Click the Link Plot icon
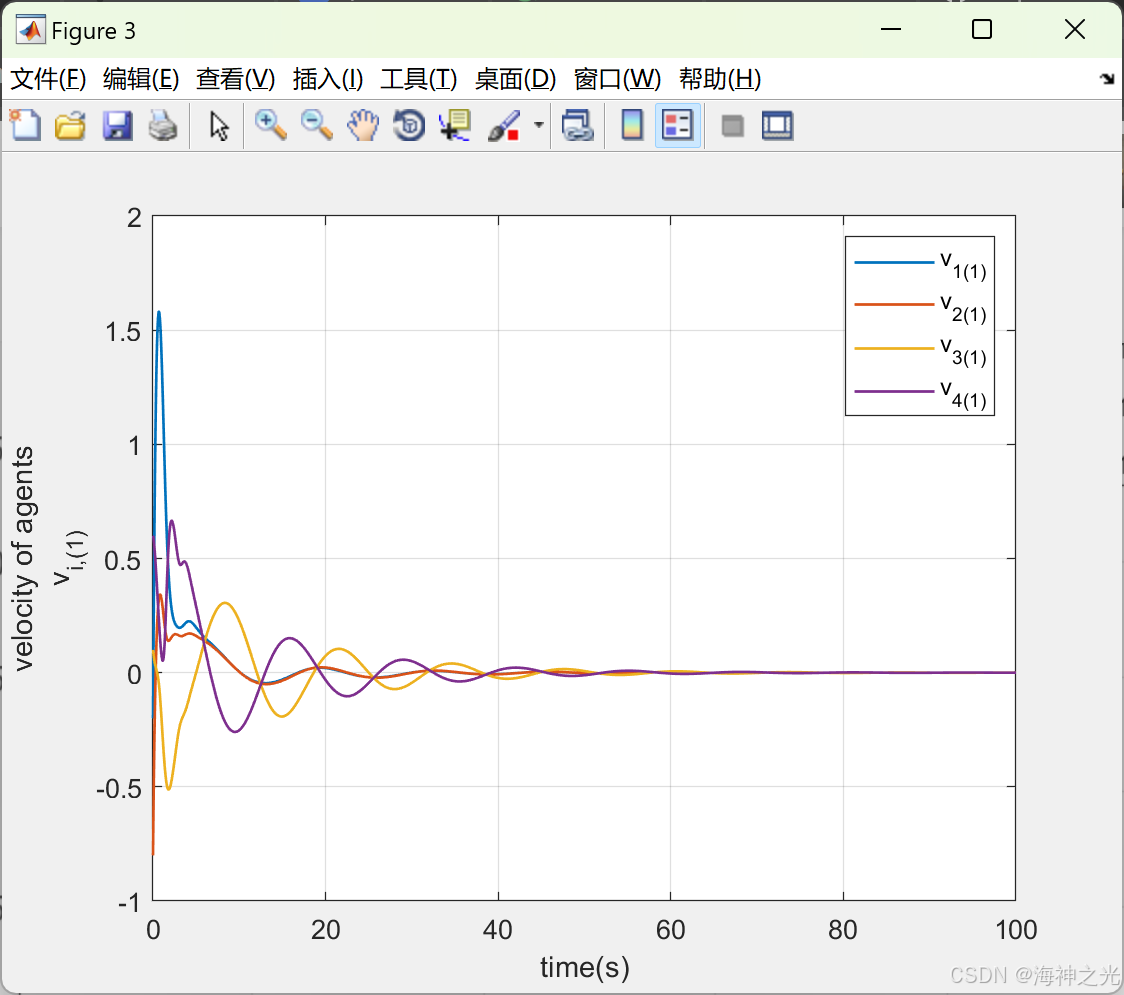The width and height of the screenshot is (1124, 995). (x=577, y=125)
